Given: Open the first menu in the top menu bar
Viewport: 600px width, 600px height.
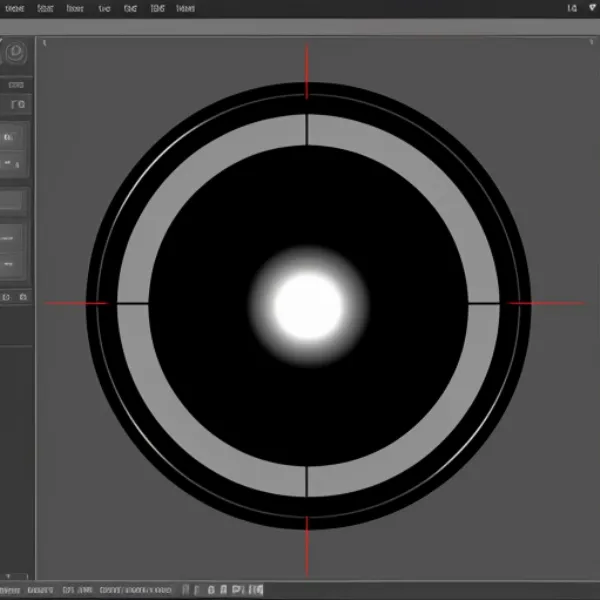Looking at the screenshot, I should [15, 9].
